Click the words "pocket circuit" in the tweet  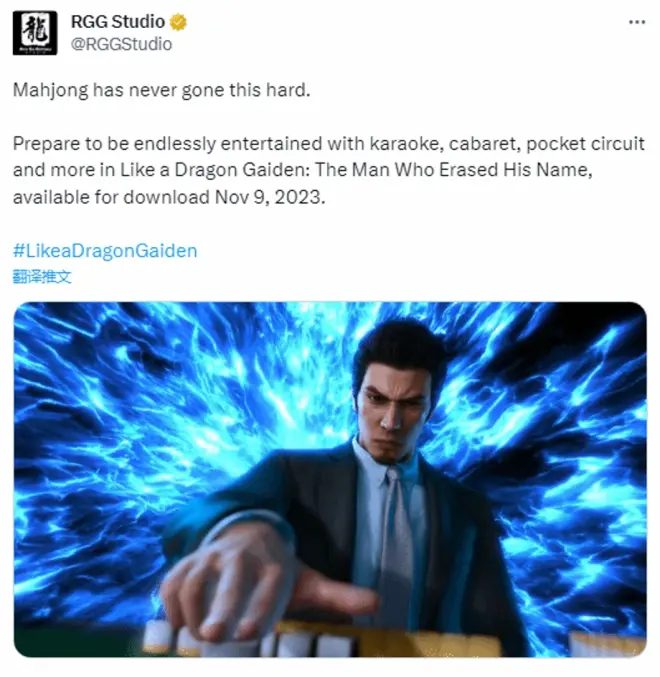tap(585, 144)
